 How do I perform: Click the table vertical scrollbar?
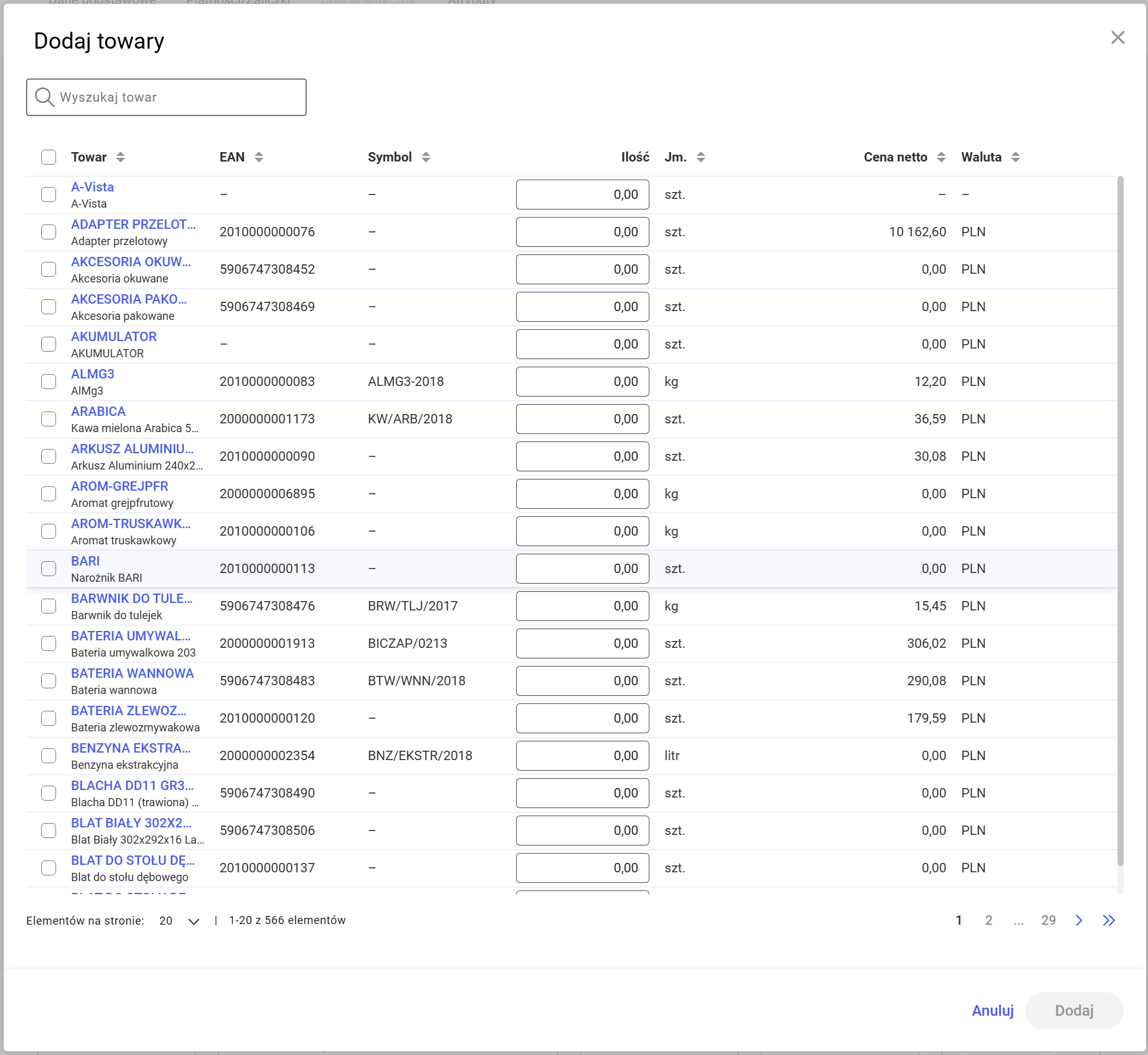click(x=1120, y=521)
